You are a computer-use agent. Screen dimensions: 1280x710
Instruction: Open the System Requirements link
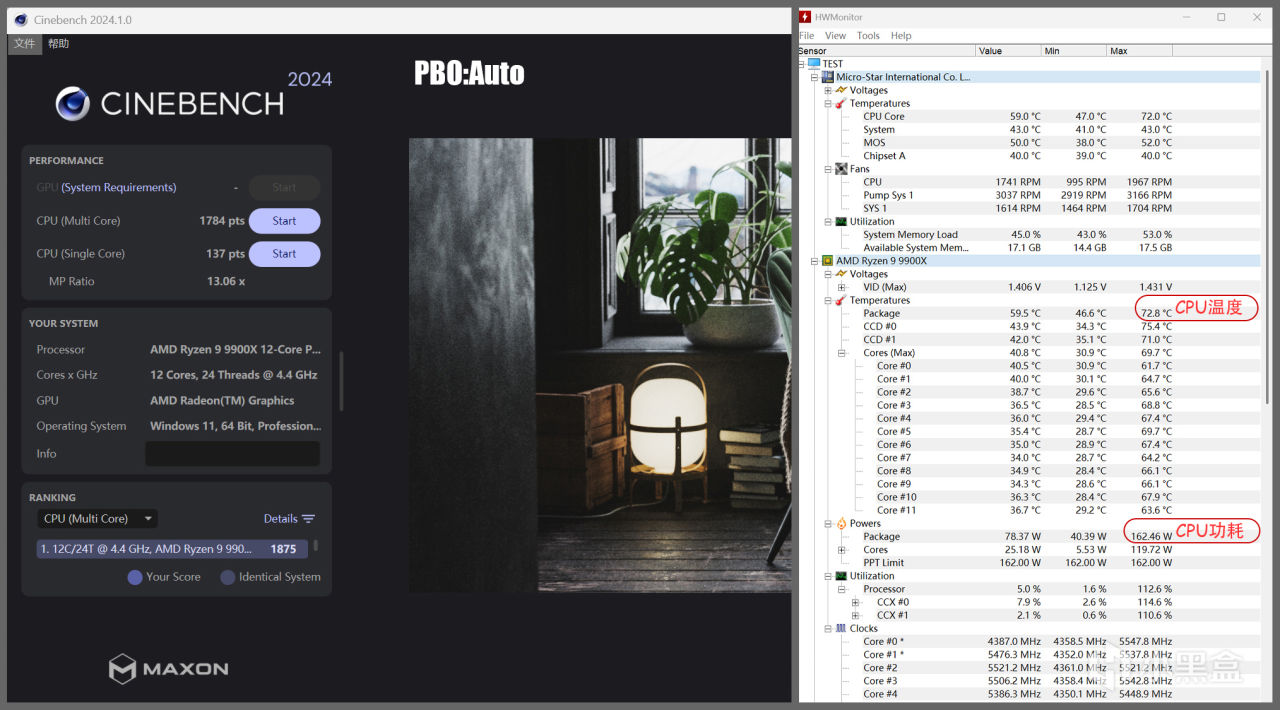coord(119,187)
